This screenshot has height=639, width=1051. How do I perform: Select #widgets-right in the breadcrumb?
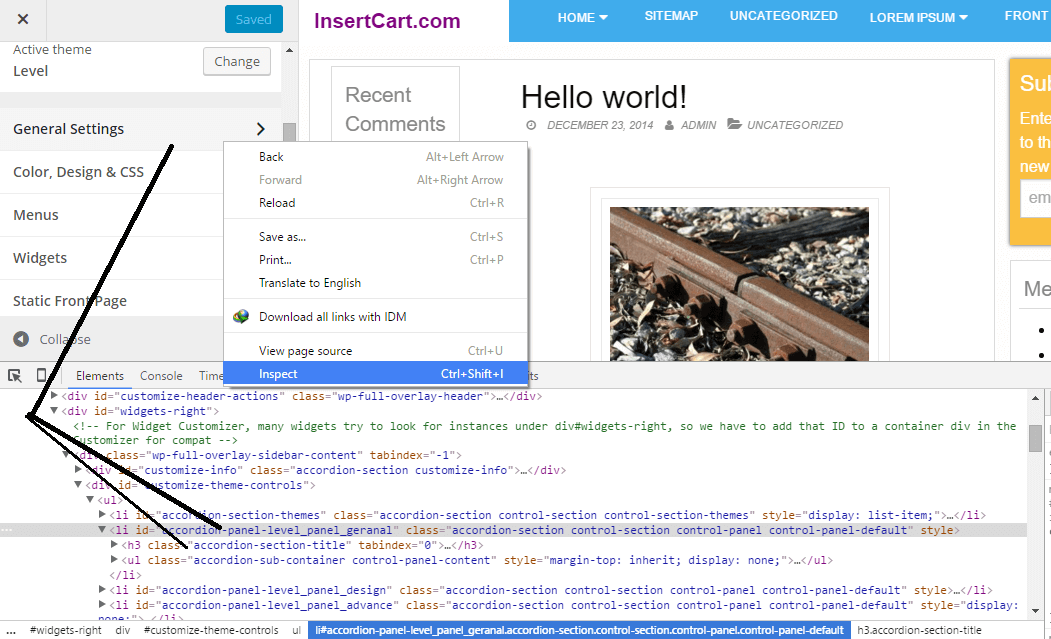(66, 630)
